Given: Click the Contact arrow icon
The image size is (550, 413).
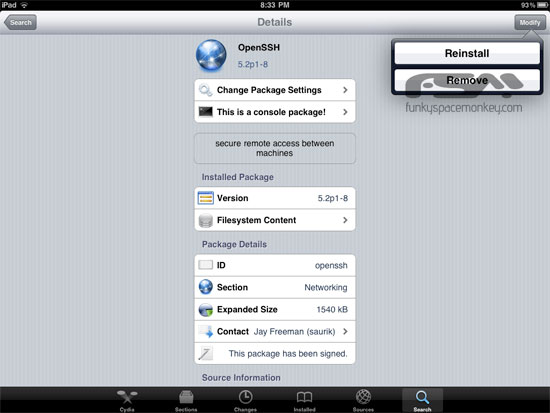Looking at the screenshot, I should click(206, 332).
